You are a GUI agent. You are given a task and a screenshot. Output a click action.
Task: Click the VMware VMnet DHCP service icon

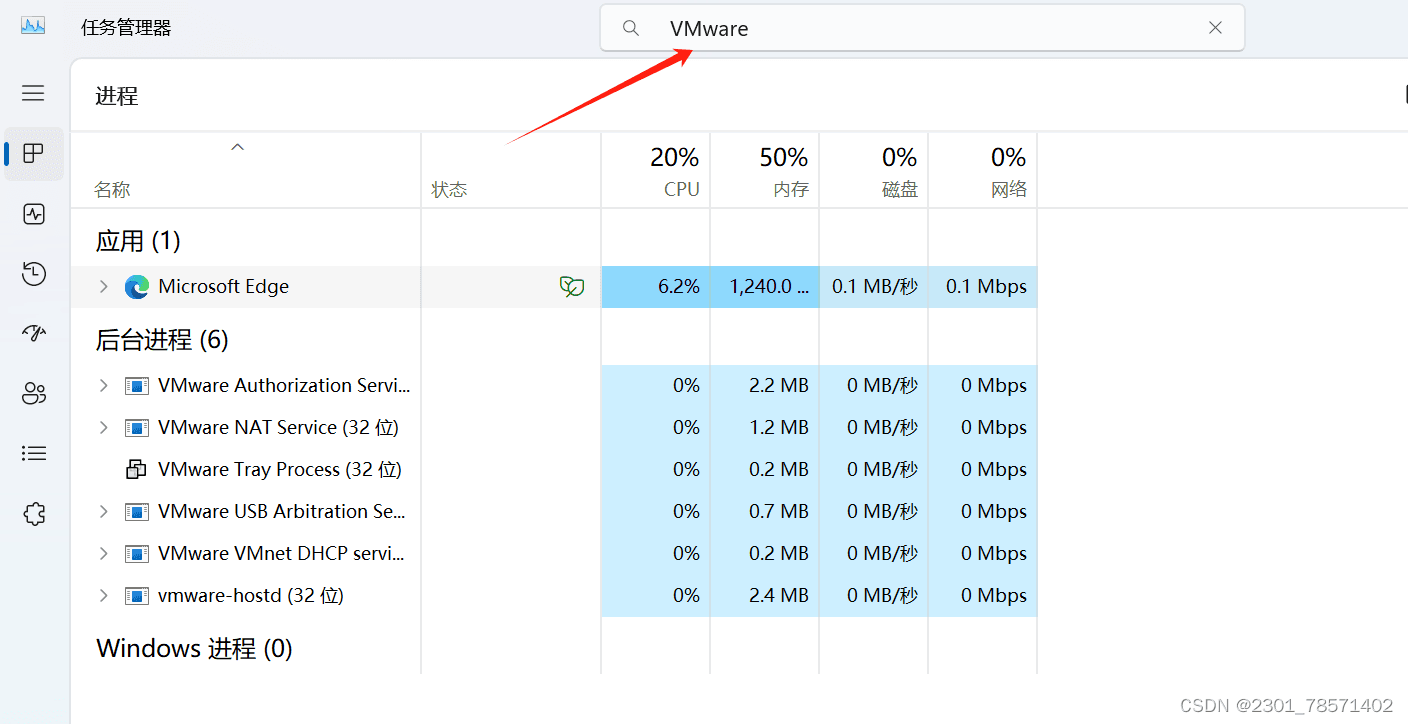[x=137, y=554]
